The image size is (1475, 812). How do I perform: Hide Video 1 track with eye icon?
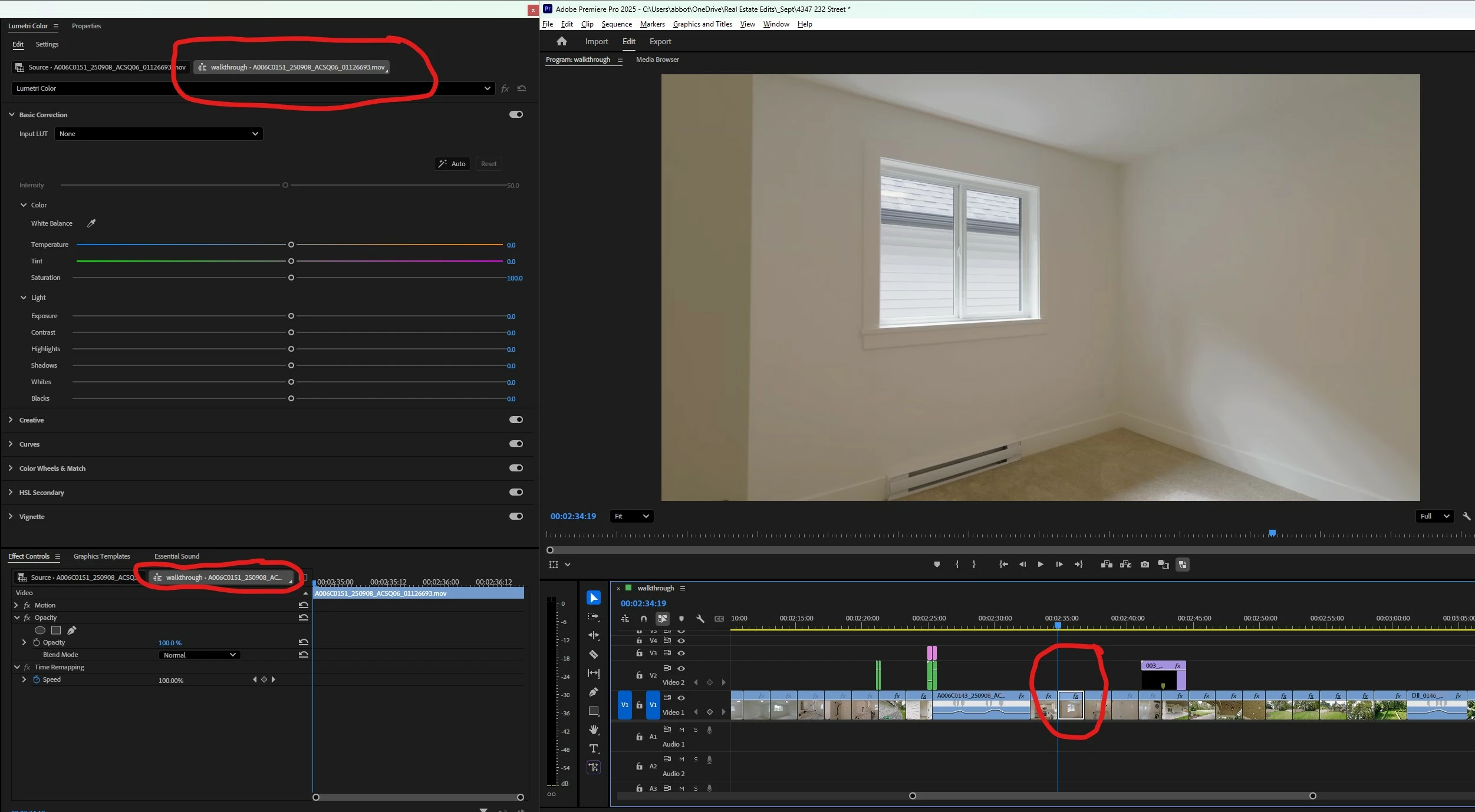coord(681,698)
